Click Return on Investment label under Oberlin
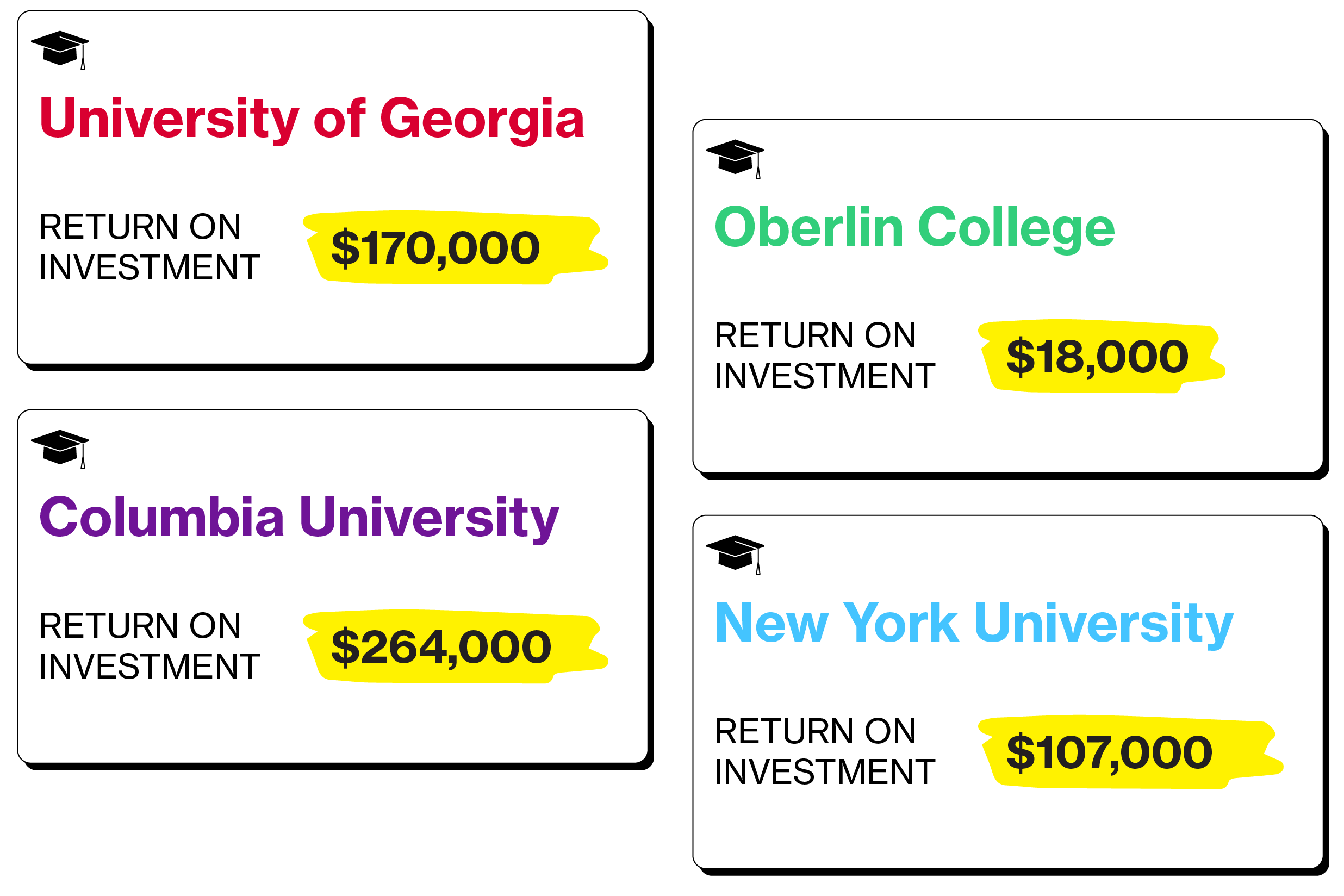Screen dimensions: 1344x896 [825, 356]
